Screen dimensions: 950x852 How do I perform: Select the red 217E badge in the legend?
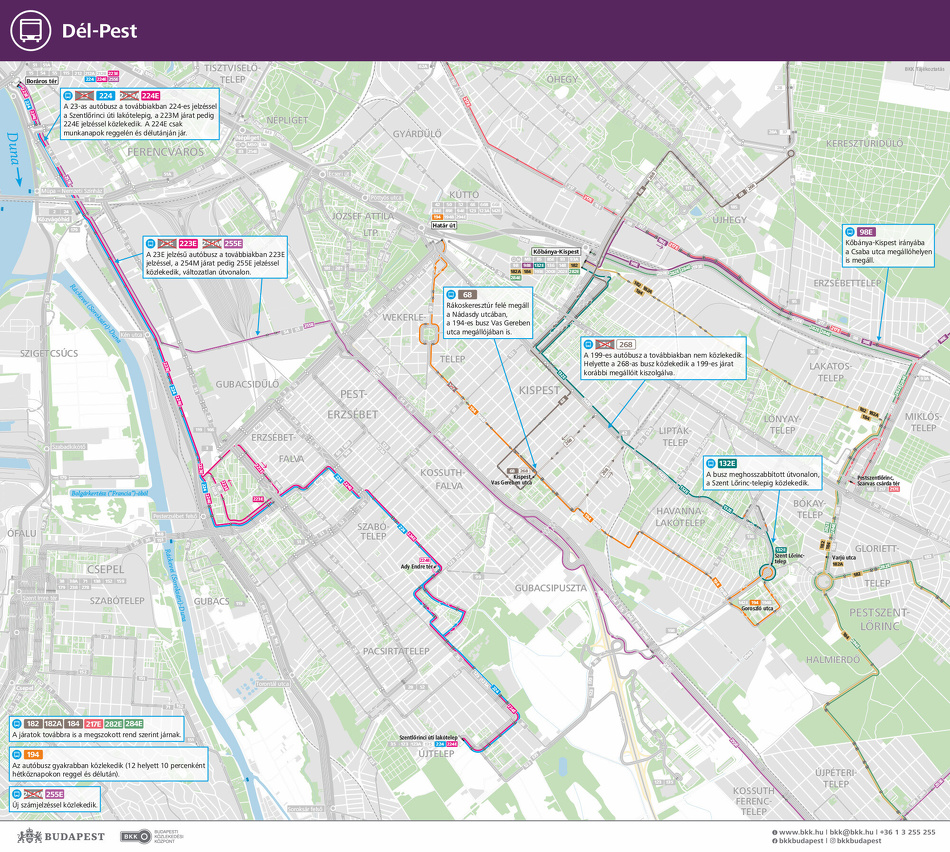point(93,724)
